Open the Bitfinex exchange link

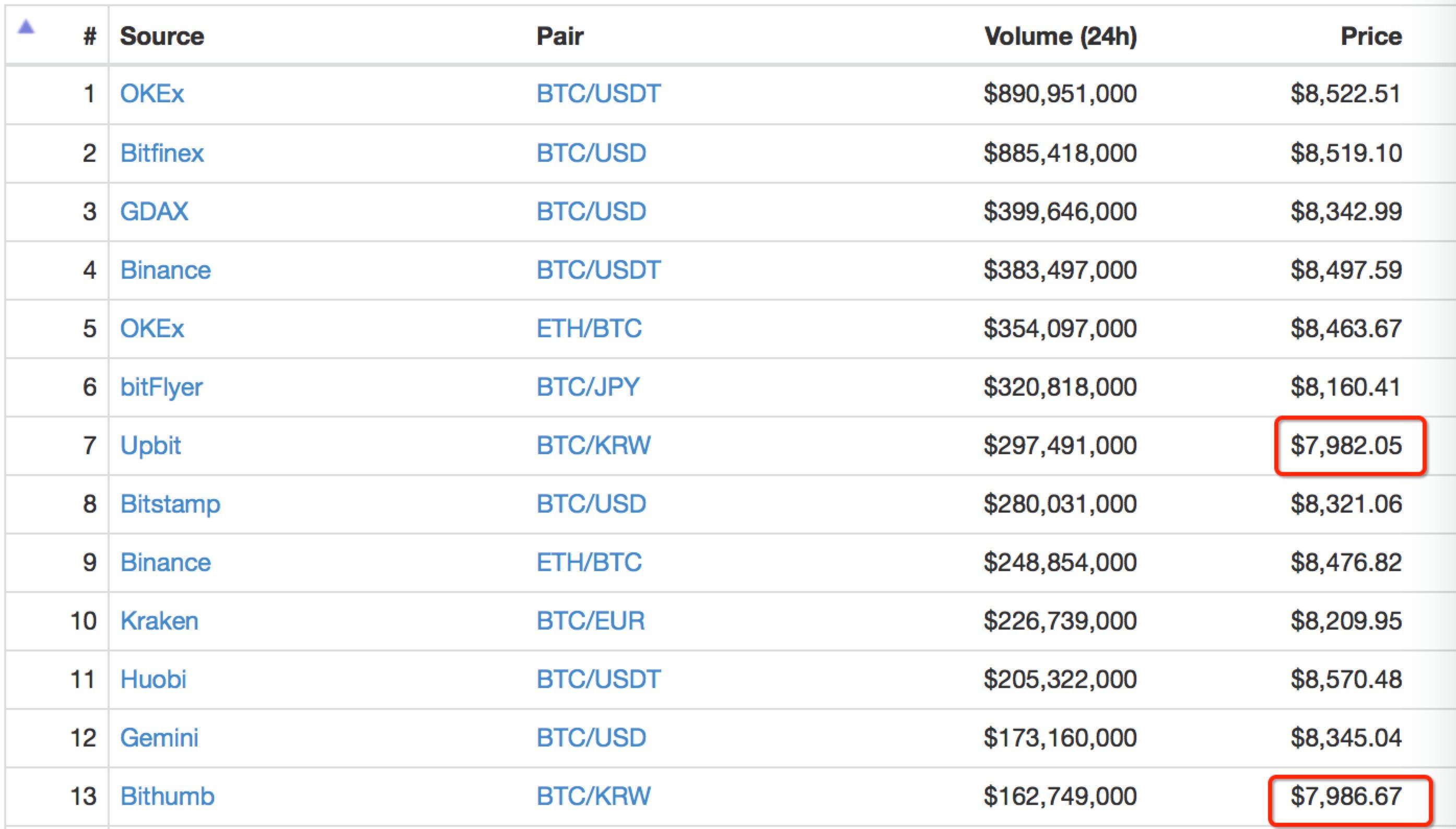tap(162, 153)
